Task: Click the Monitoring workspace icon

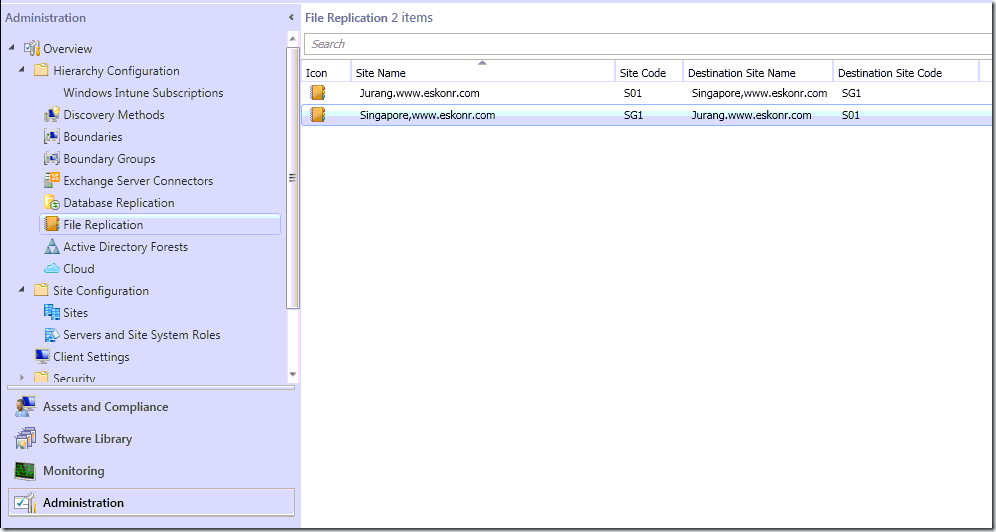Action: tap(25, 471)
